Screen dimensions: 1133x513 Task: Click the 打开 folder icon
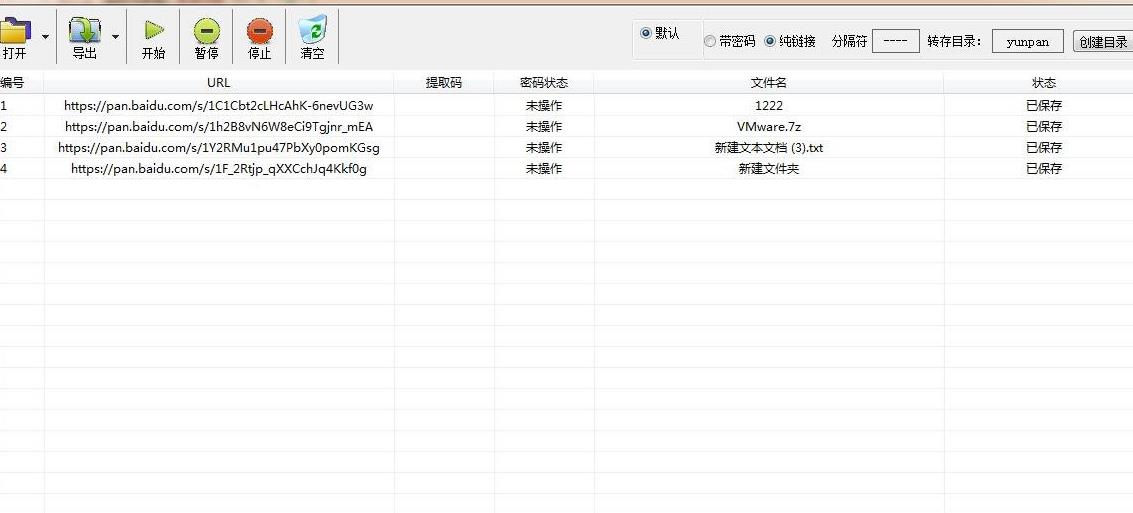click(x=14, y=30)
